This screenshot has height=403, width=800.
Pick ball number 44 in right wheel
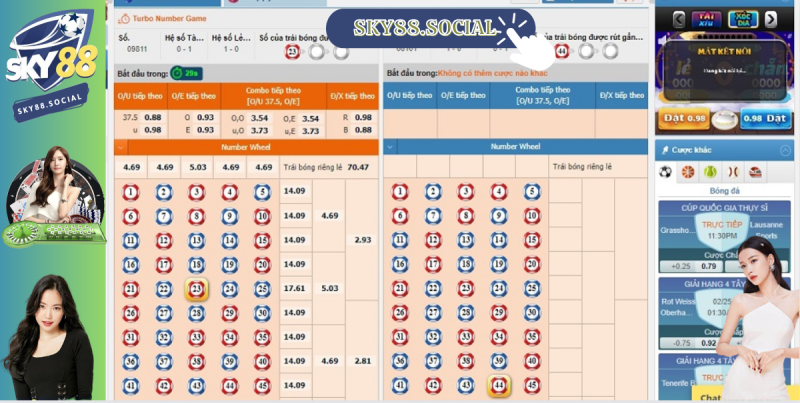[x=498, y=386]
